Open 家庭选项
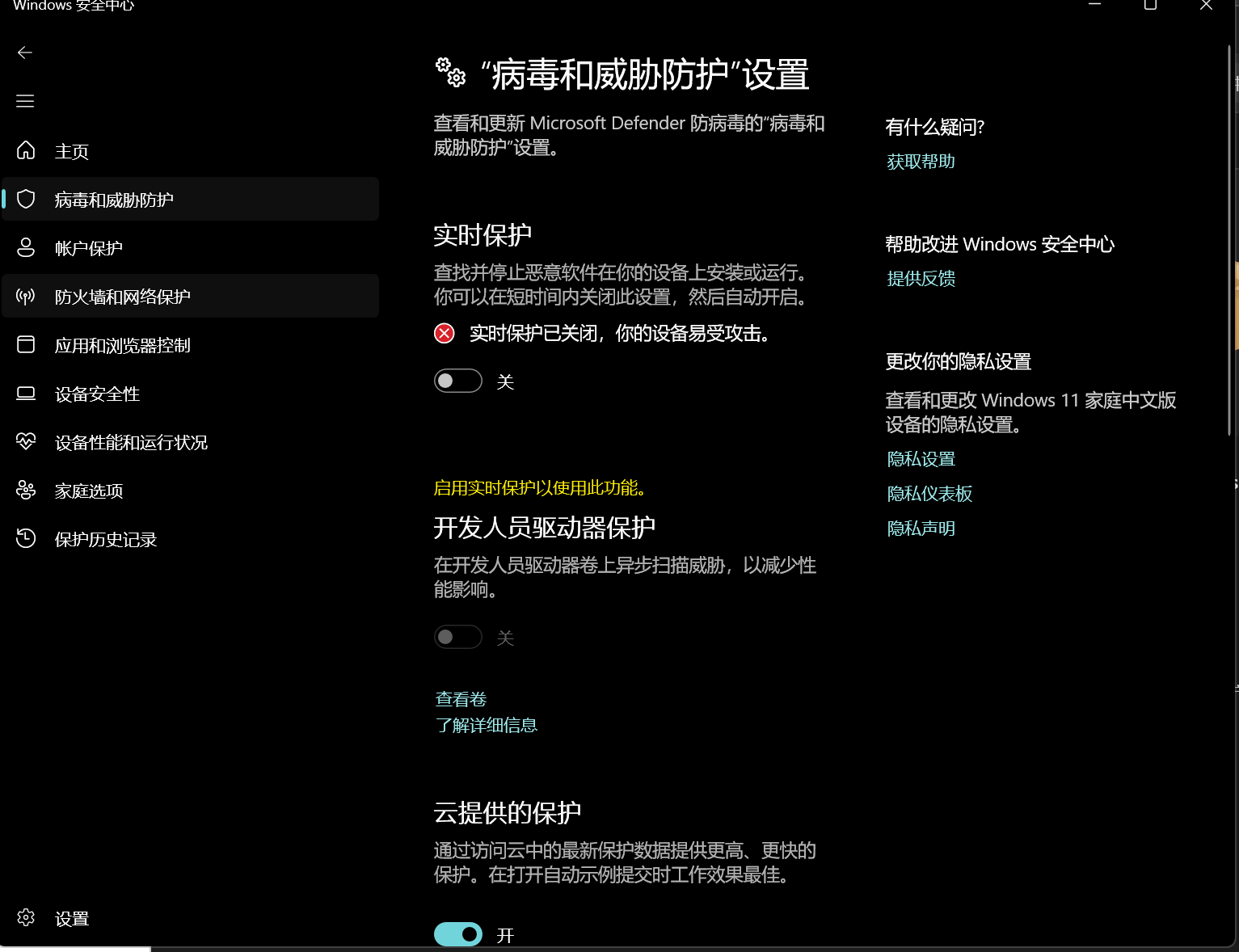1239x952 pixels. (x=88, y=491)
